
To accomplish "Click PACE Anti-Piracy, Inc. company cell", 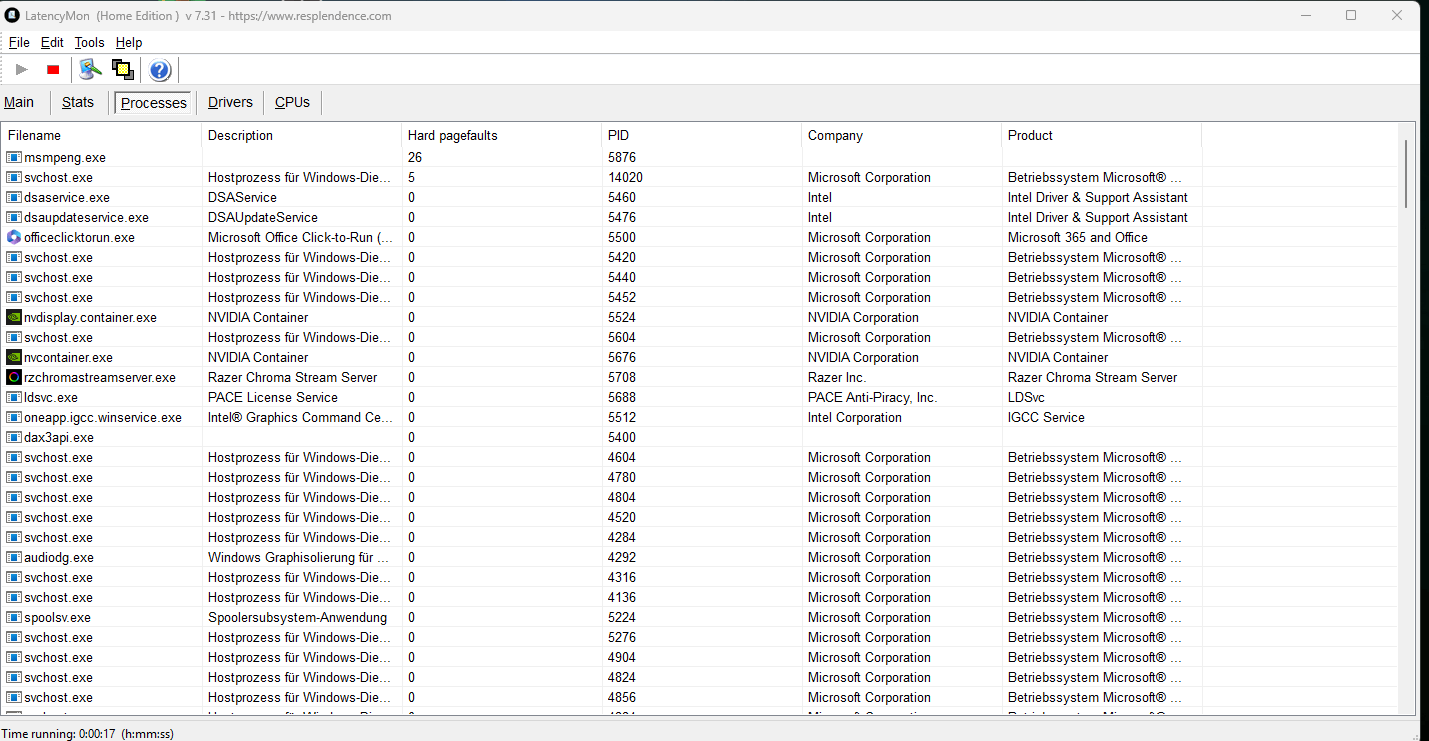I will click(x=873, y=397).
